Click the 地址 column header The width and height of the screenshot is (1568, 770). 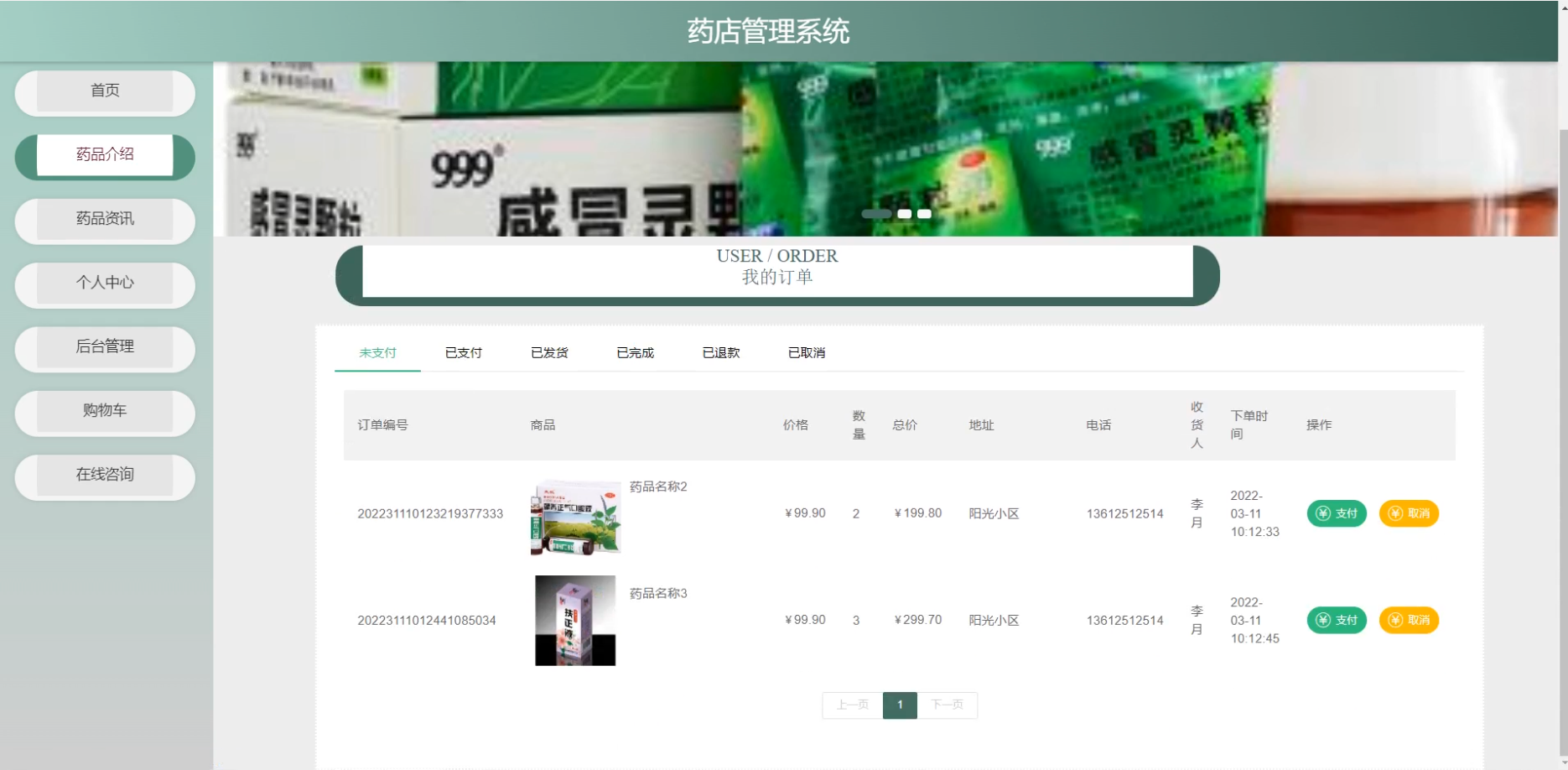[982, 425]
